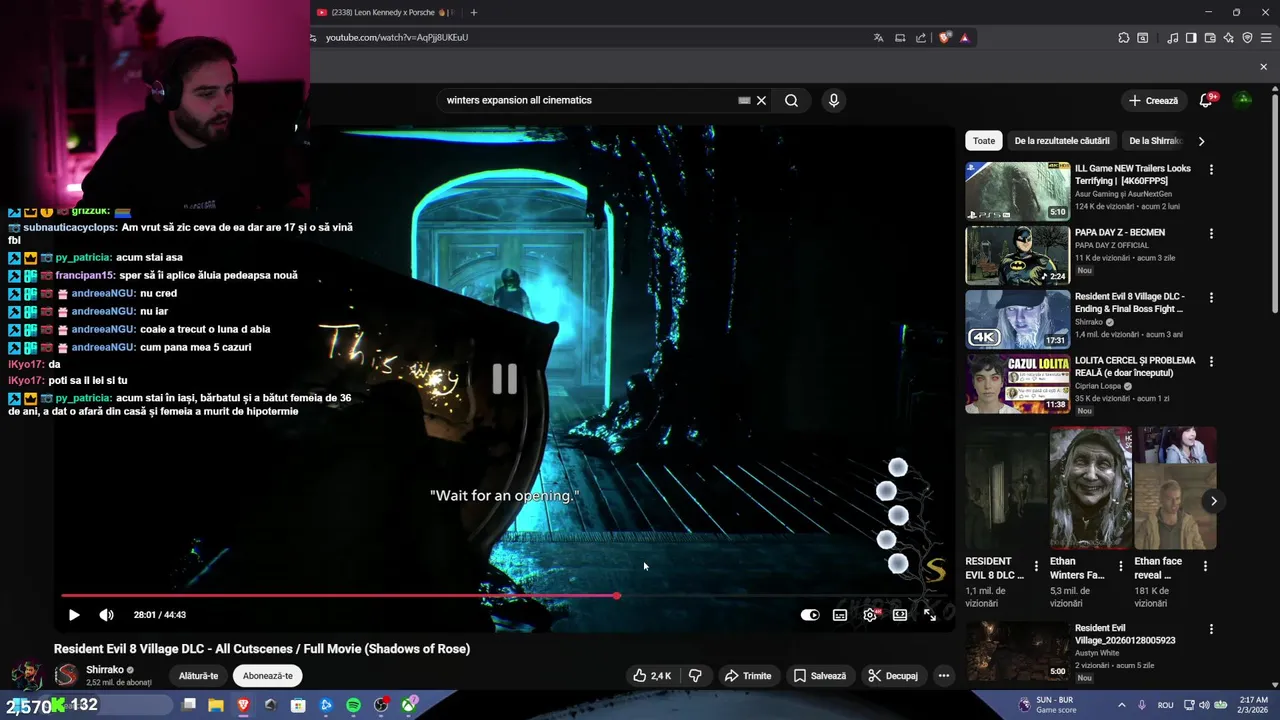Viewport: 1280px width, 720px height.
Task: Open options for Resident Evil 8 DLC Ending
Action: (x=1211, y=297)
